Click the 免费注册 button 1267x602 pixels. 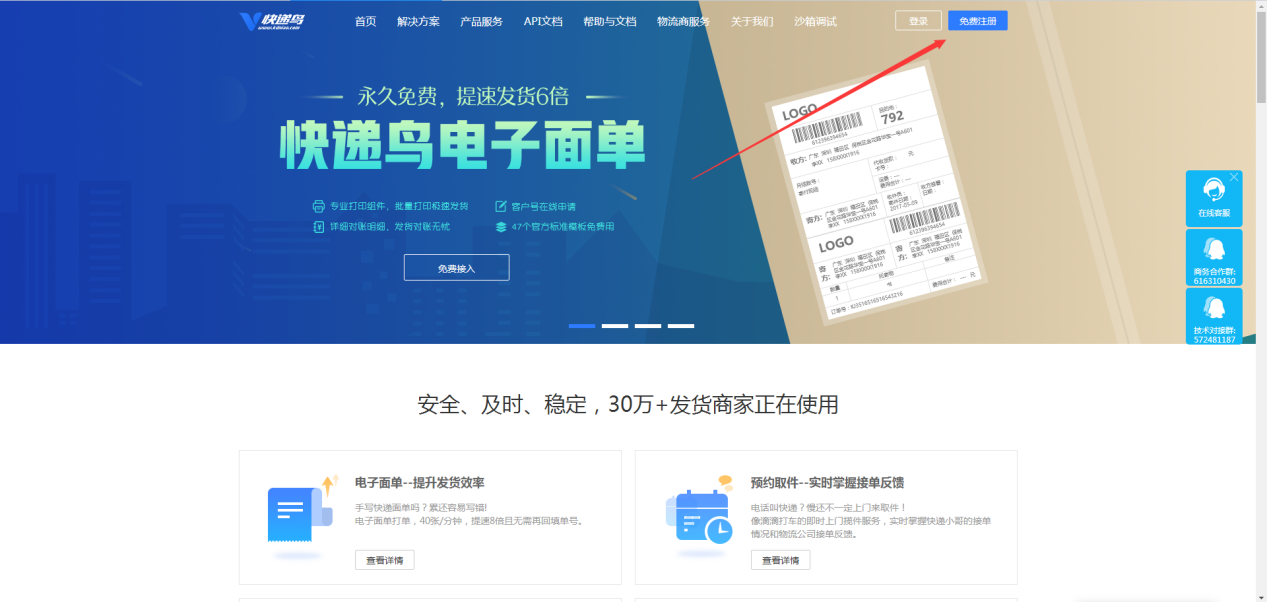(977, 21)
